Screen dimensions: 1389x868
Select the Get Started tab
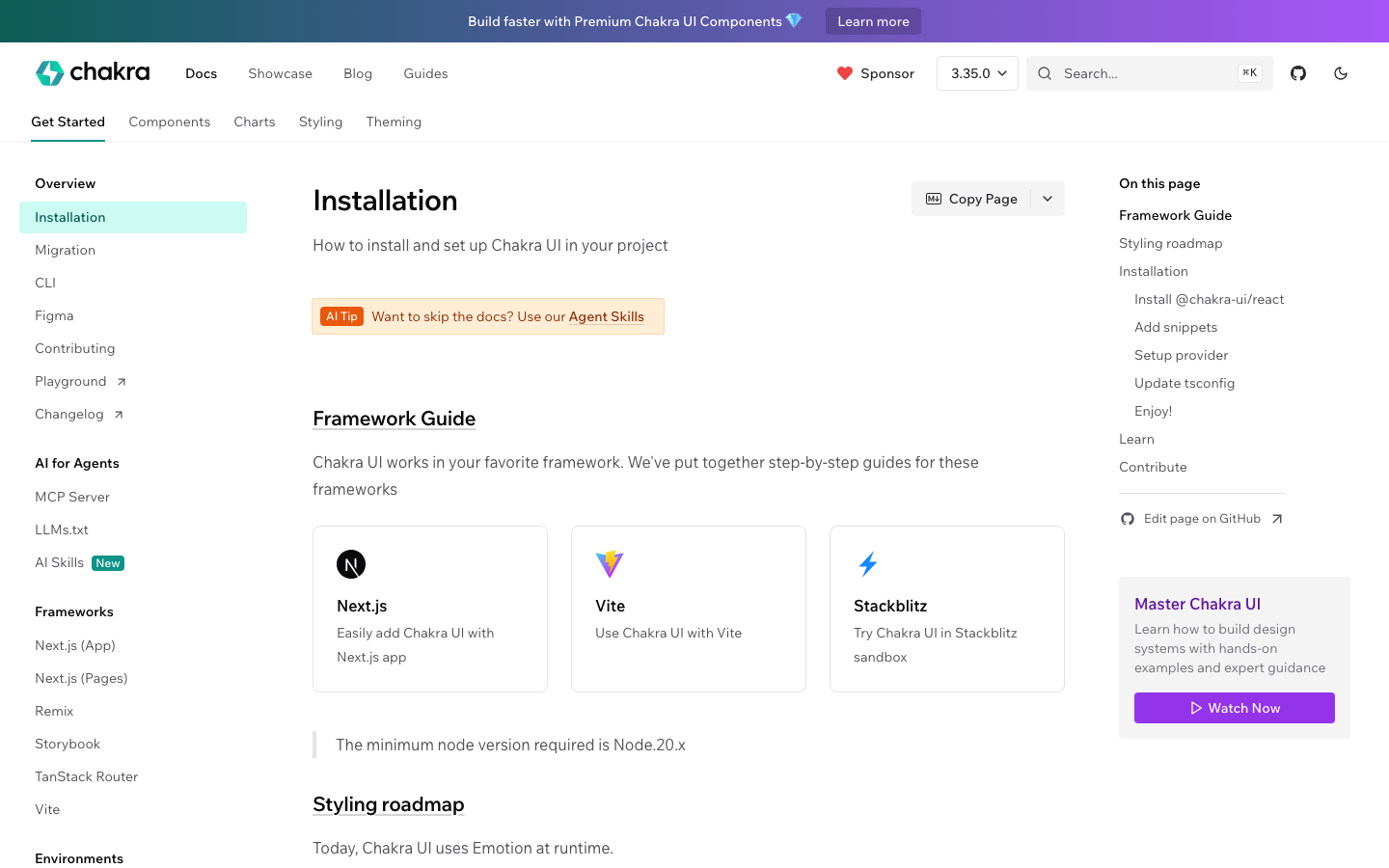click(68, 122)
